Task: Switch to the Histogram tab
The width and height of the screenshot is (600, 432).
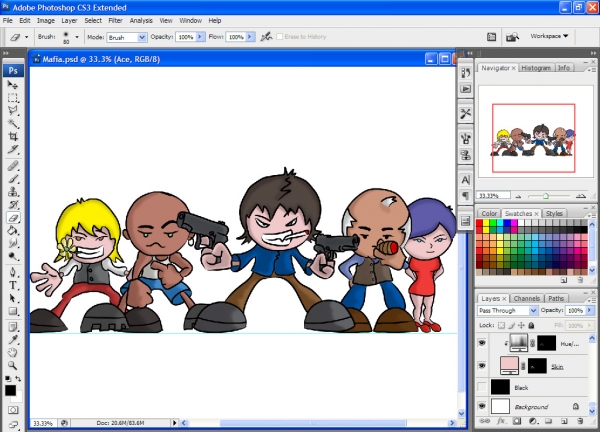Action: click(536, 68)
